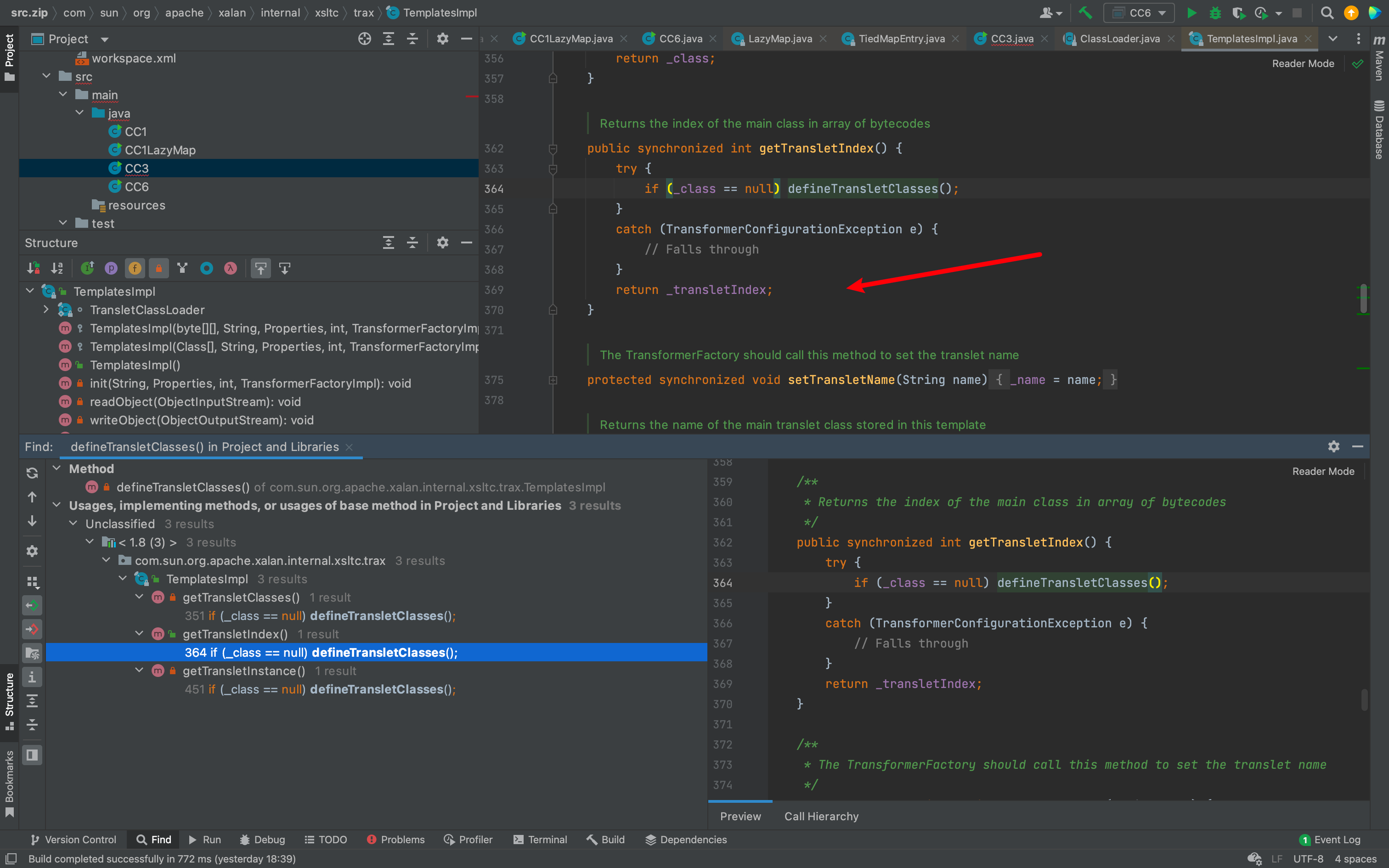Hide the Project panel with minus icon
This screenshot has width=1389, height=868.
467,39
